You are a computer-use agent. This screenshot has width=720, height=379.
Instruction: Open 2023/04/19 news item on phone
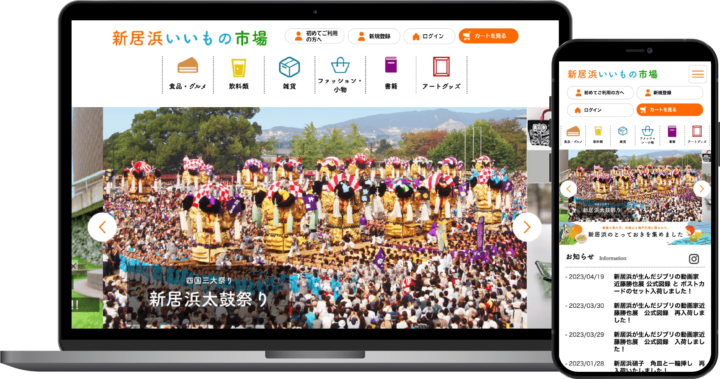pyautogui.click(x=635, y=284)
